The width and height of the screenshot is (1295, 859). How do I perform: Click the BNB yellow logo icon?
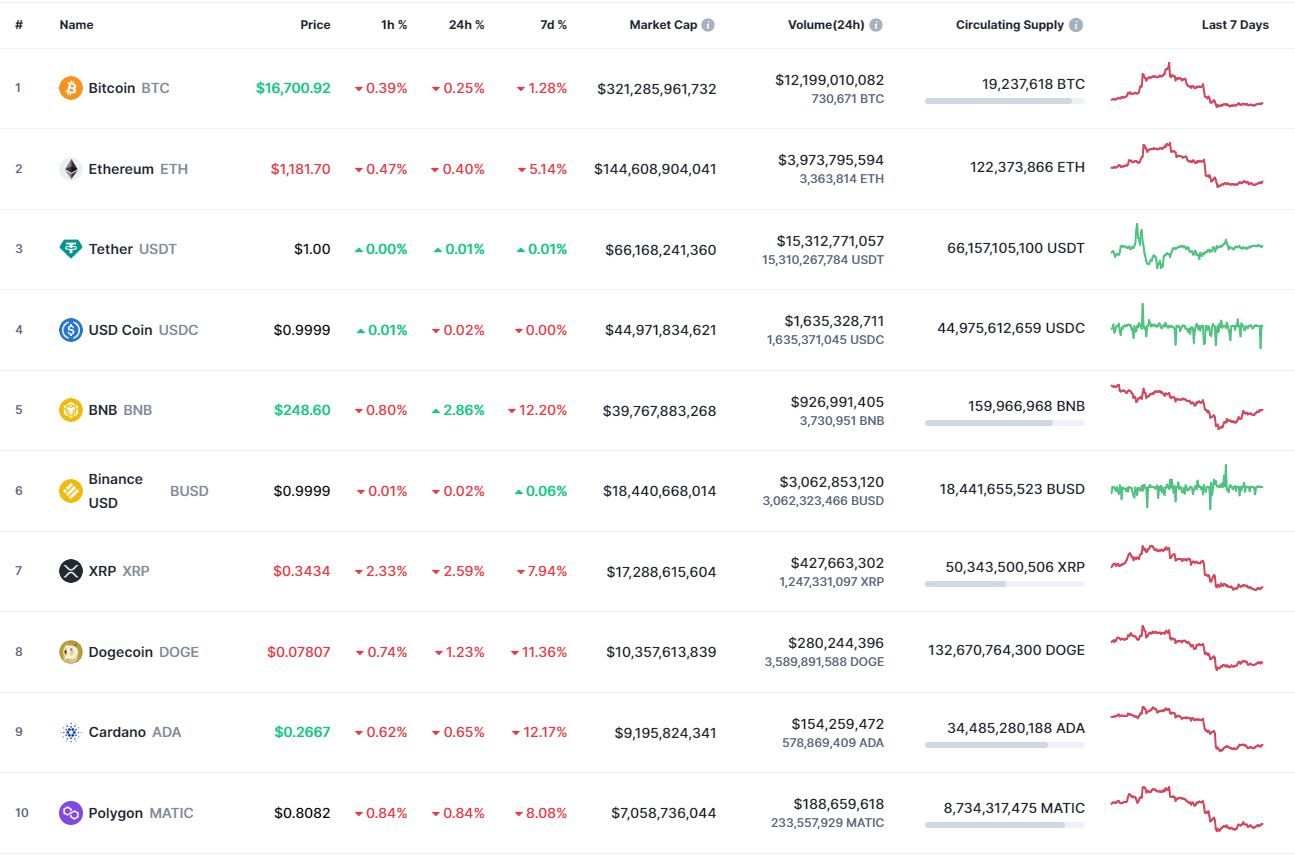70,410
